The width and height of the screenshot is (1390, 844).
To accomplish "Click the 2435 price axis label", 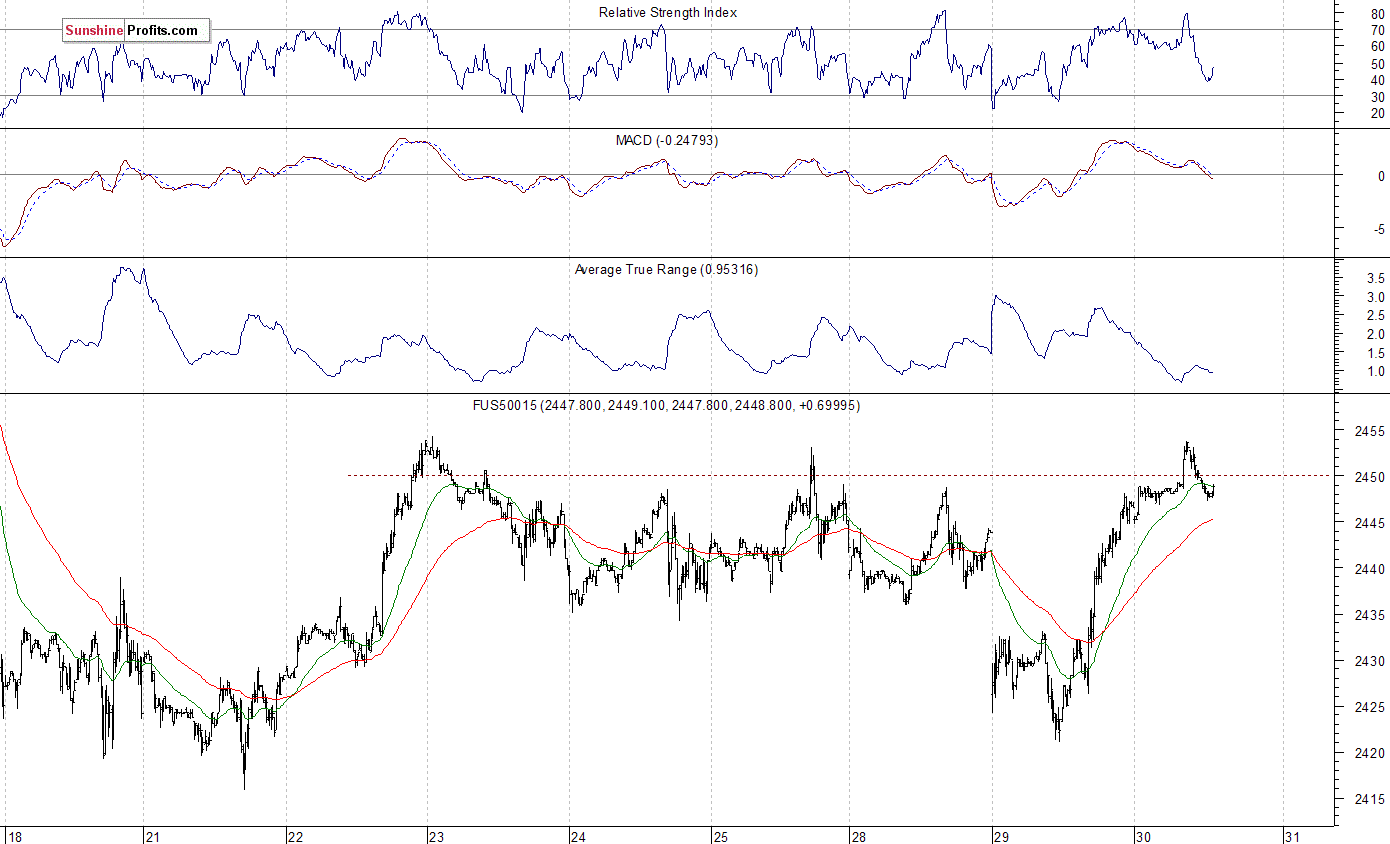I will [1370, 616].
